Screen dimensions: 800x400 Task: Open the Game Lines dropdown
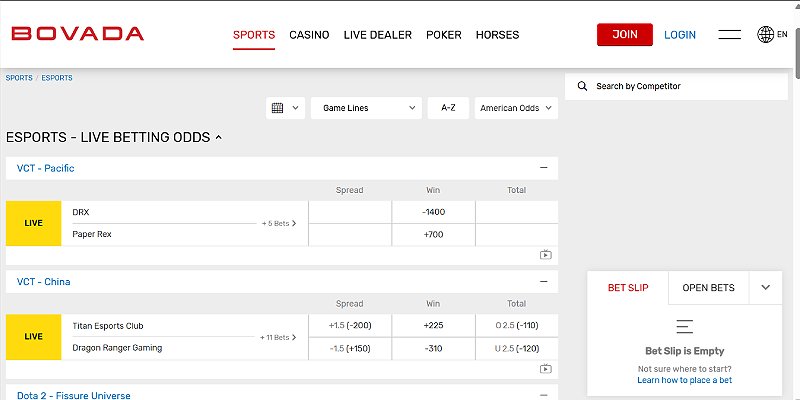click(x=365, y=108)
